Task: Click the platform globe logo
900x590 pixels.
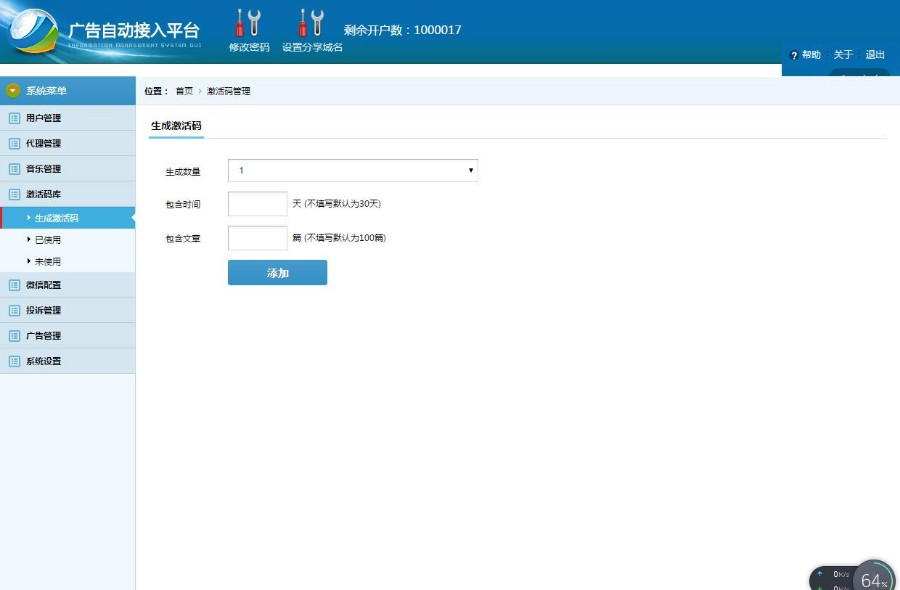Action: tap(34, 33)
